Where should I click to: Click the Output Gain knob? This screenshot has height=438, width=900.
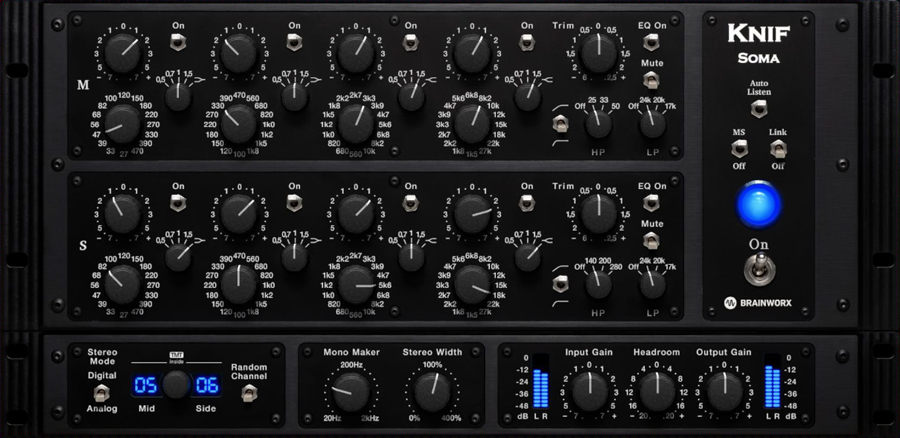tap(727, 387)
